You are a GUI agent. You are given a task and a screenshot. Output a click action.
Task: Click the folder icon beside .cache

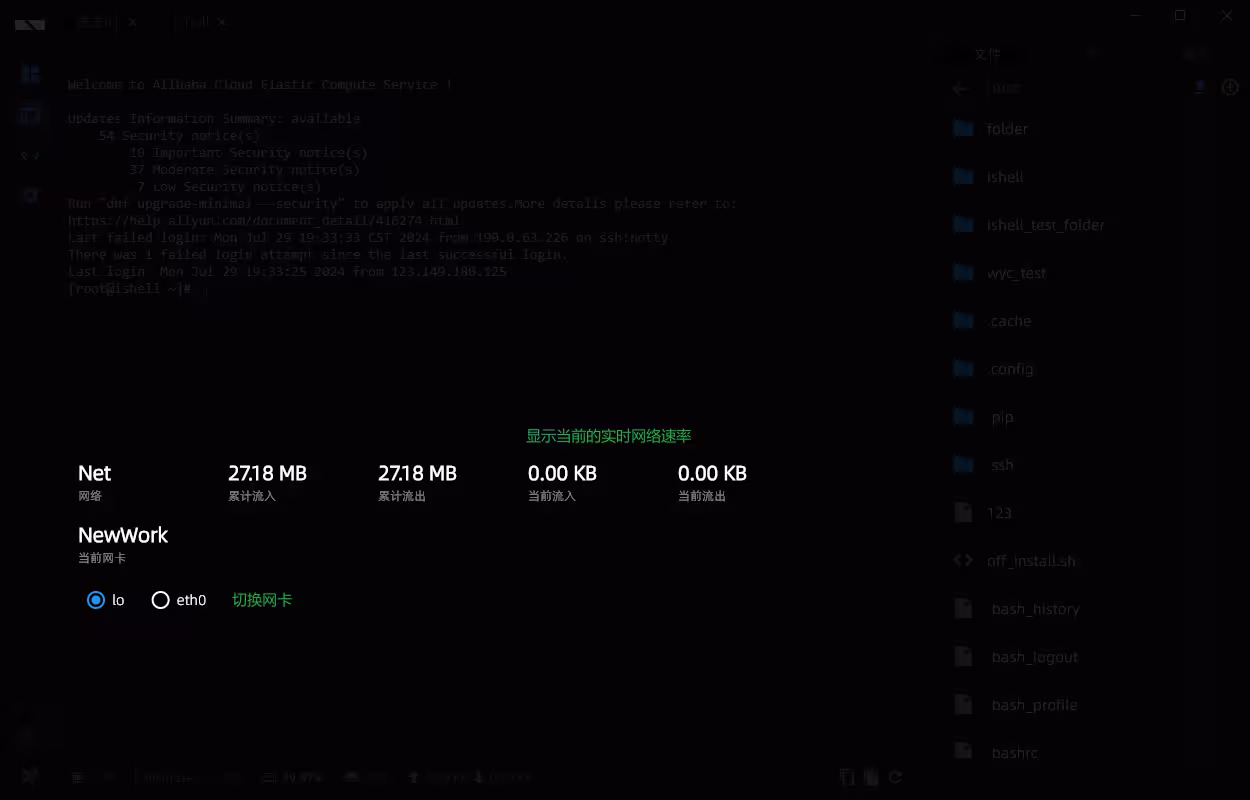coord(963,321)
